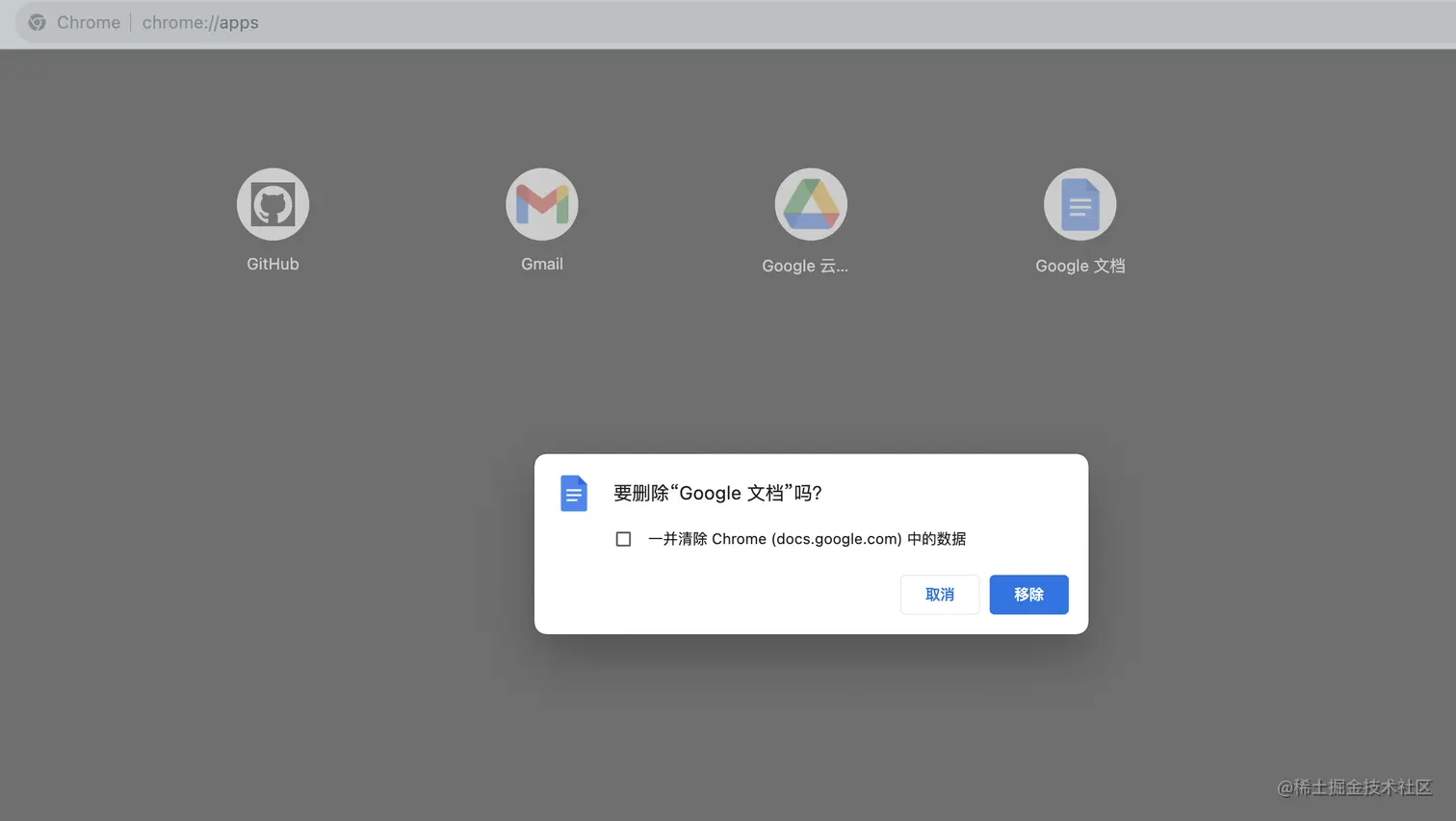The height and width of the screenshot is (821, 1456).
Task: Enable the clear Chrome data checkbox
Action: (623, 539)
